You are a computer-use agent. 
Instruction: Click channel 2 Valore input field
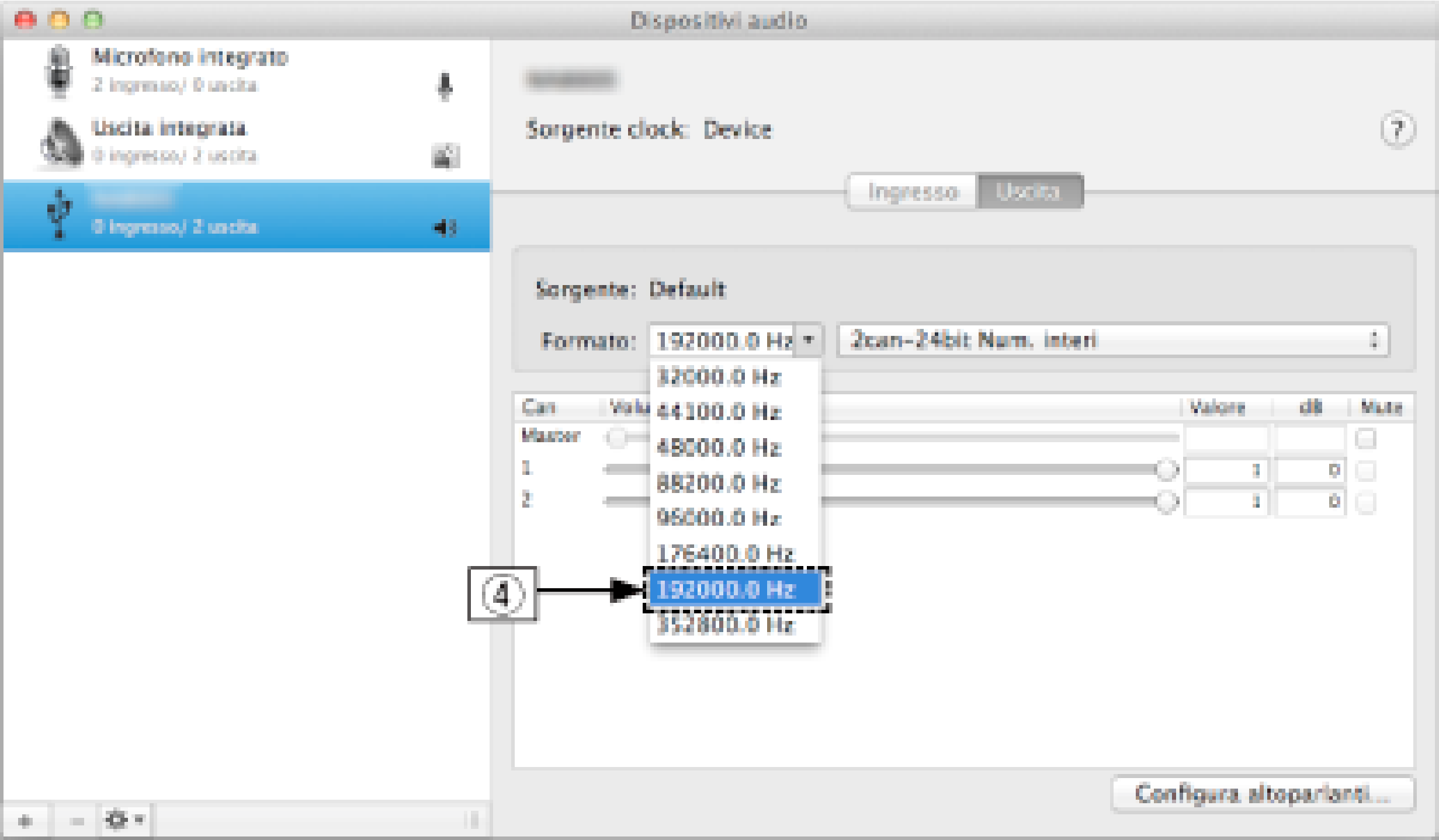click(1226, 502)
